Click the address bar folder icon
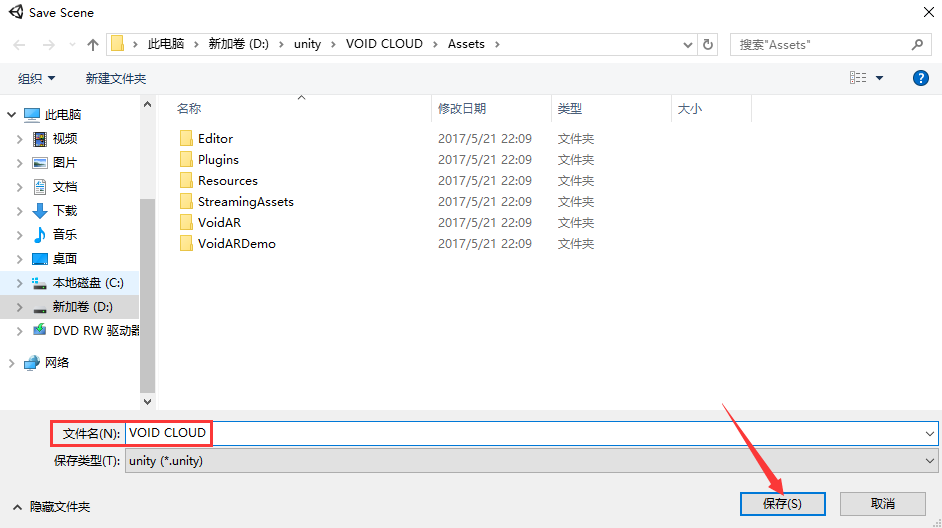The image size is (942, 528). 118,44
